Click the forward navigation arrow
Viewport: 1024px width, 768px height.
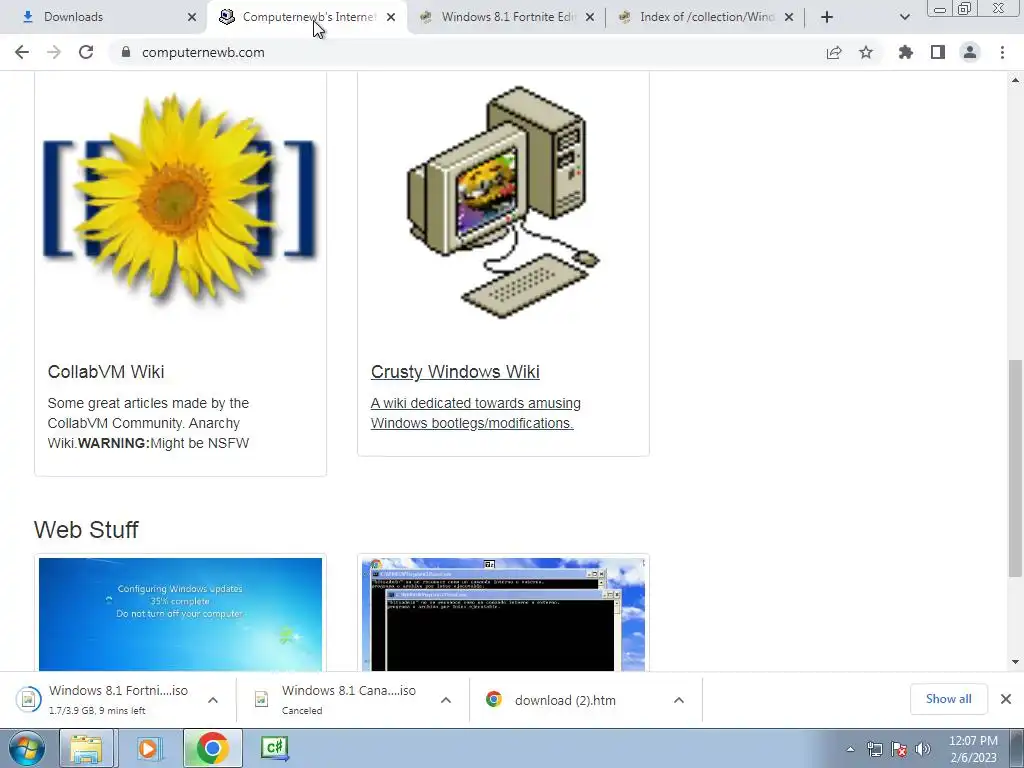click(54, 52)
